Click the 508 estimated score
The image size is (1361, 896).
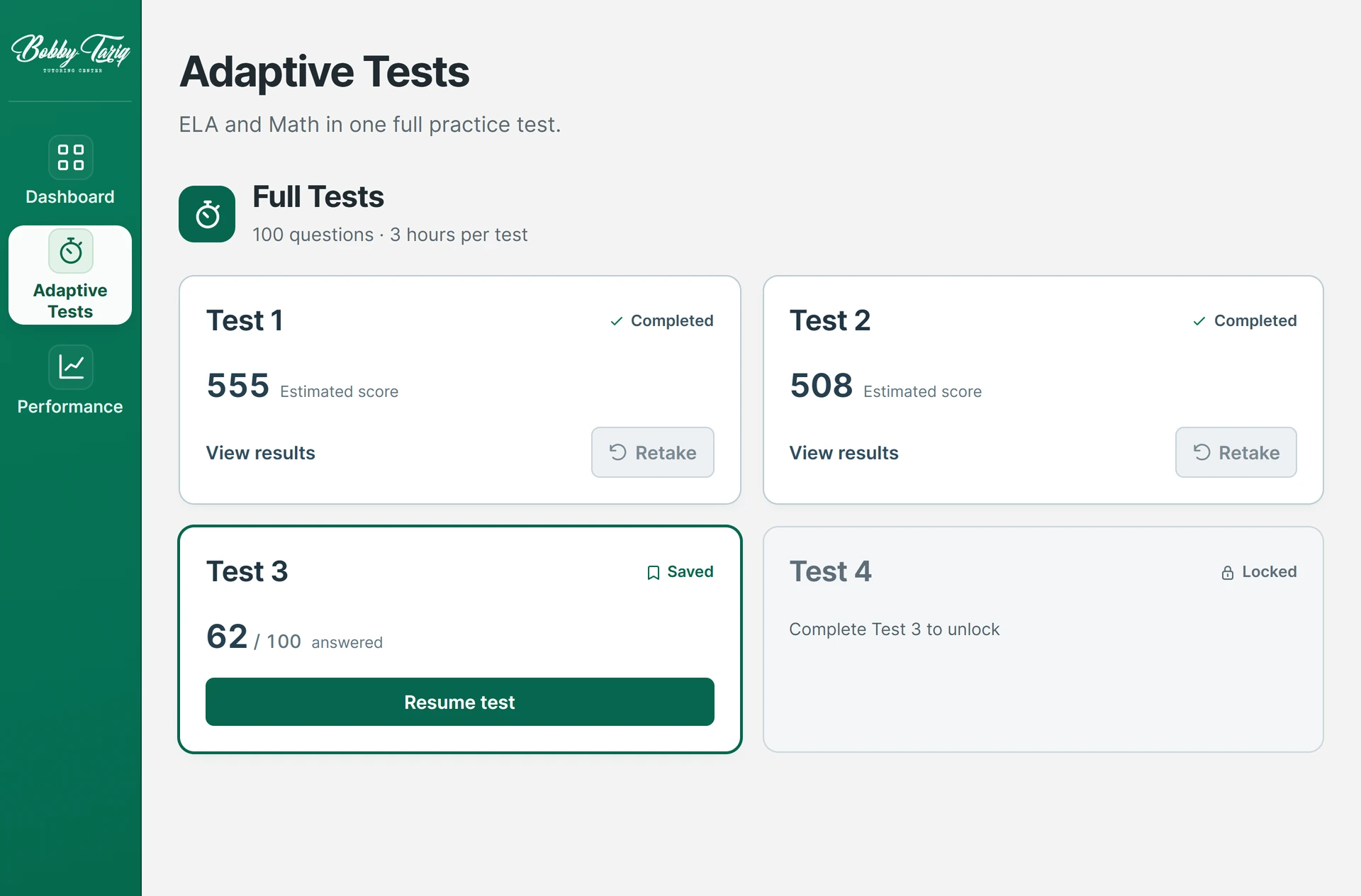tap(822, 386)
